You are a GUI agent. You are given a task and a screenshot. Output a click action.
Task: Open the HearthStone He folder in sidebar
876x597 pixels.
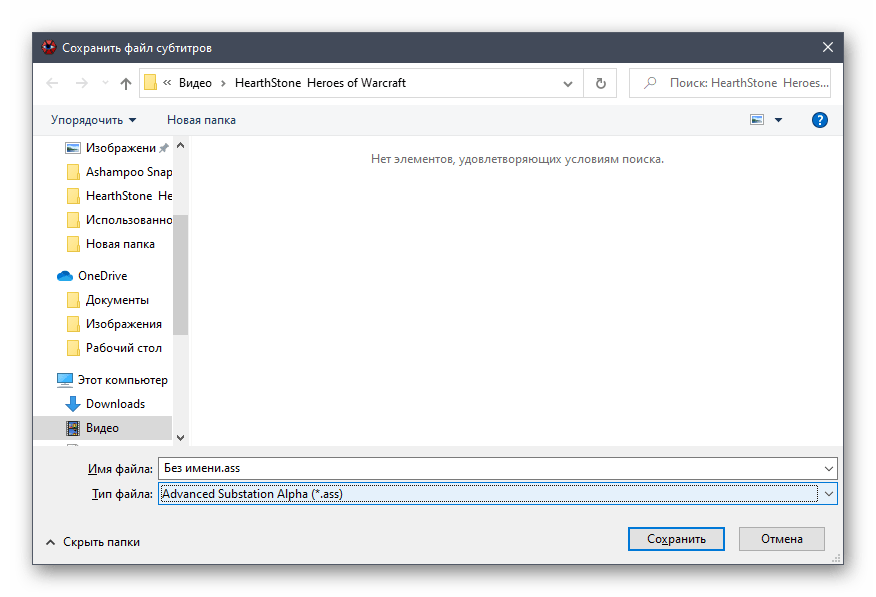[x=118, y=196]
